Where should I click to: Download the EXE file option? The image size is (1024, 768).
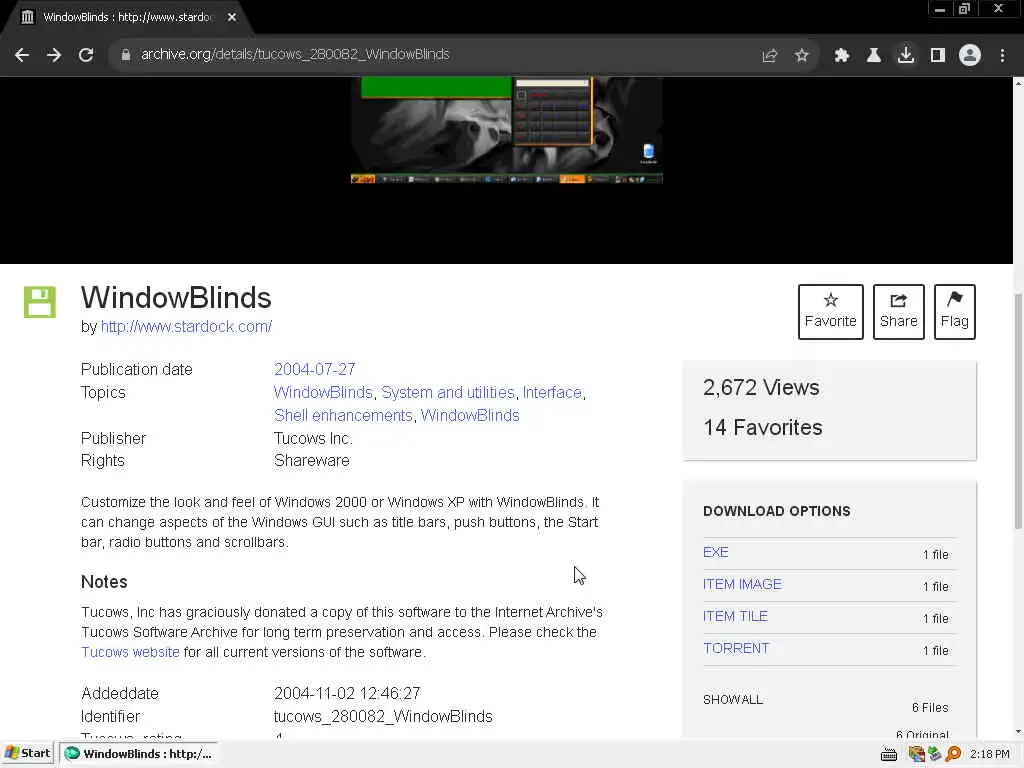(x=716, y=552)
